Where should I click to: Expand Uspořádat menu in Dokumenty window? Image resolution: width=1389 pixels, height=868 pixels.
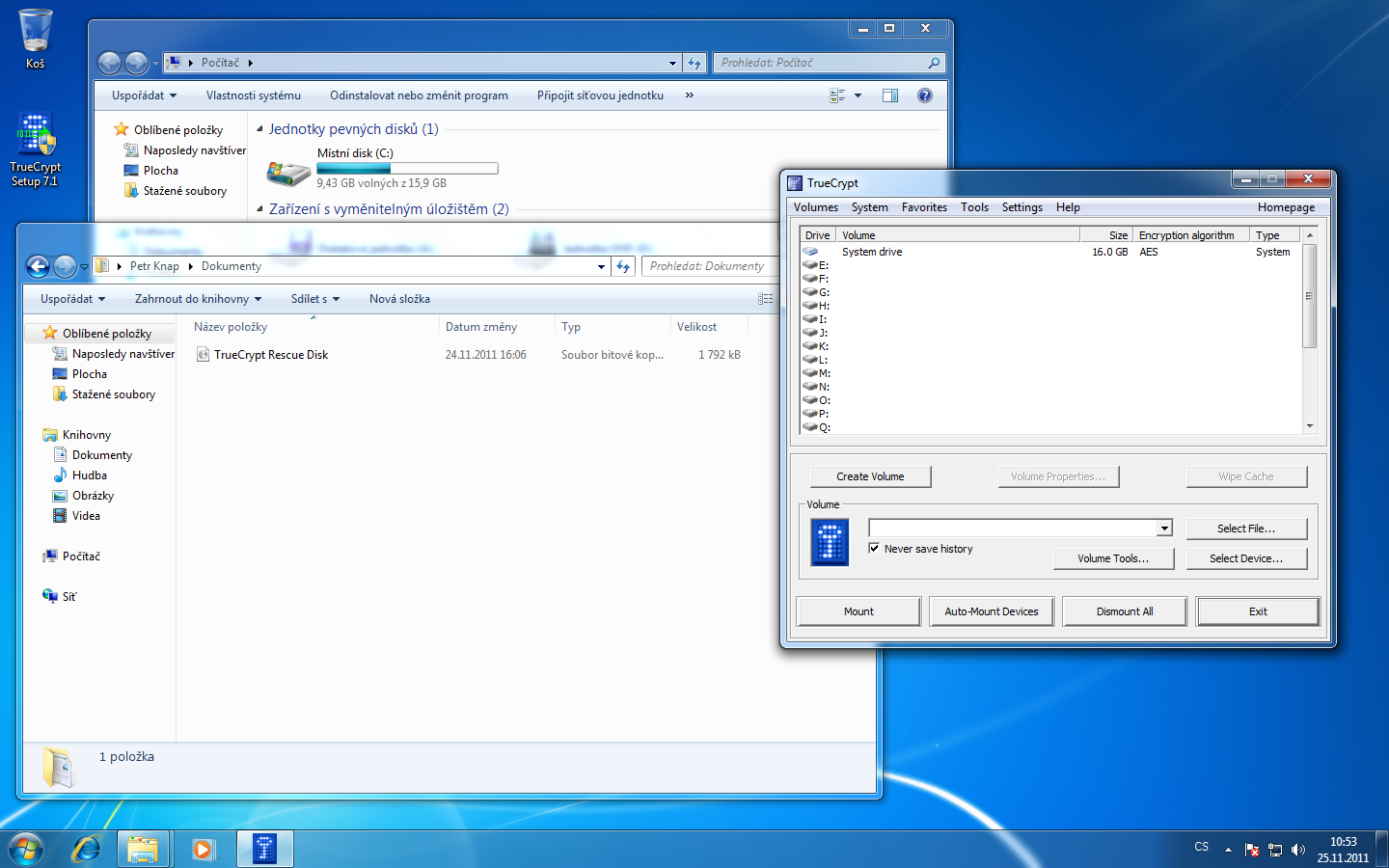pos(72,299)
